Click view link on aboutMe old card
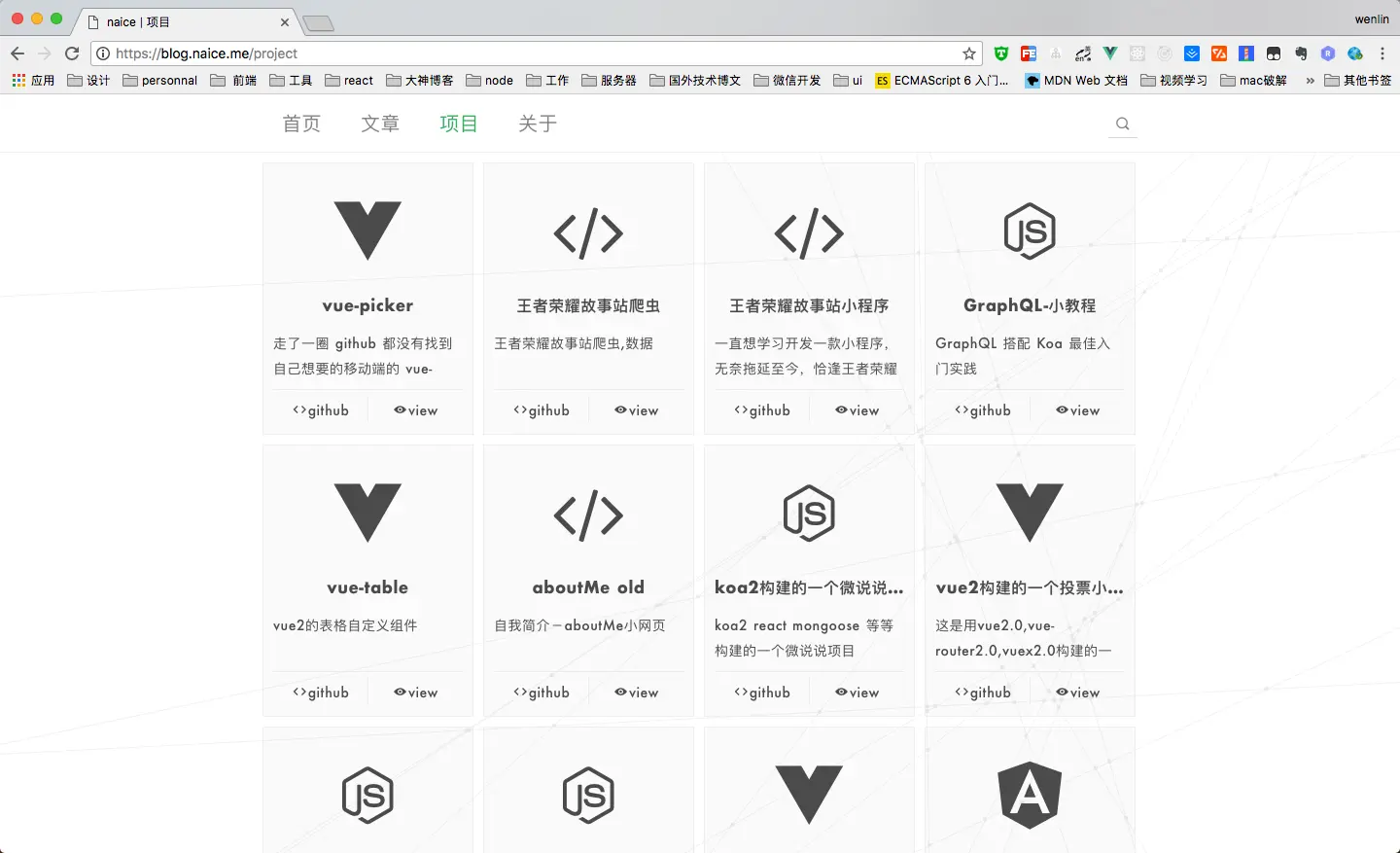This screenshot has height=853, width=1400. coord(637,693)
